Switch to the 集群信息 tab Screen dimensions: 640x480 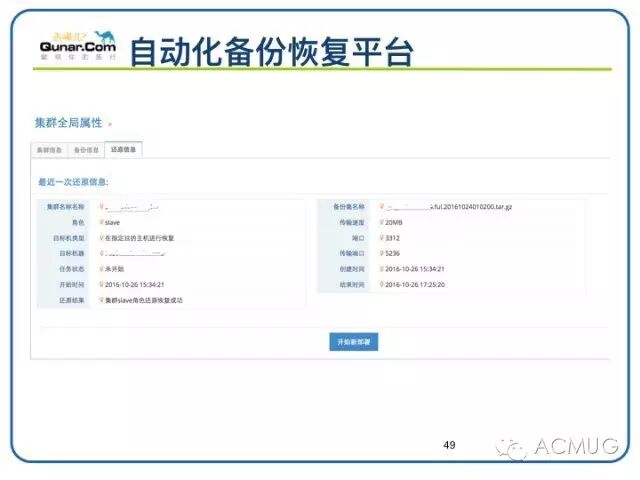coord(49,150)
